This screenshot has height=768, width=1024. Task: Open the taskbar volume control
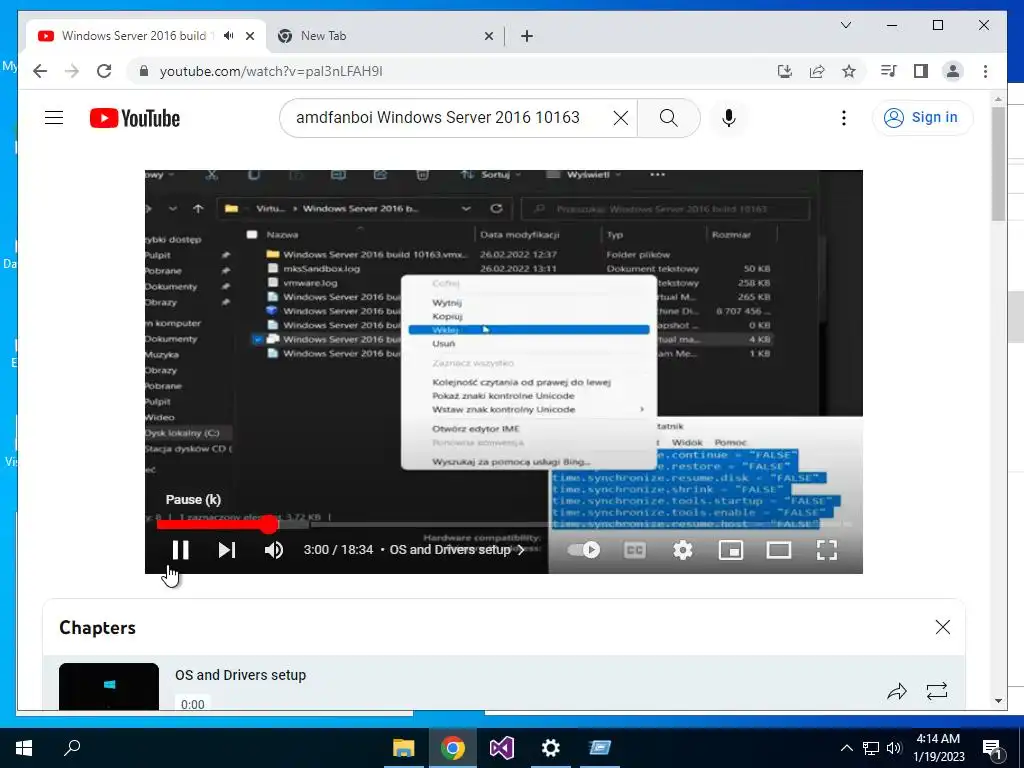894,748
